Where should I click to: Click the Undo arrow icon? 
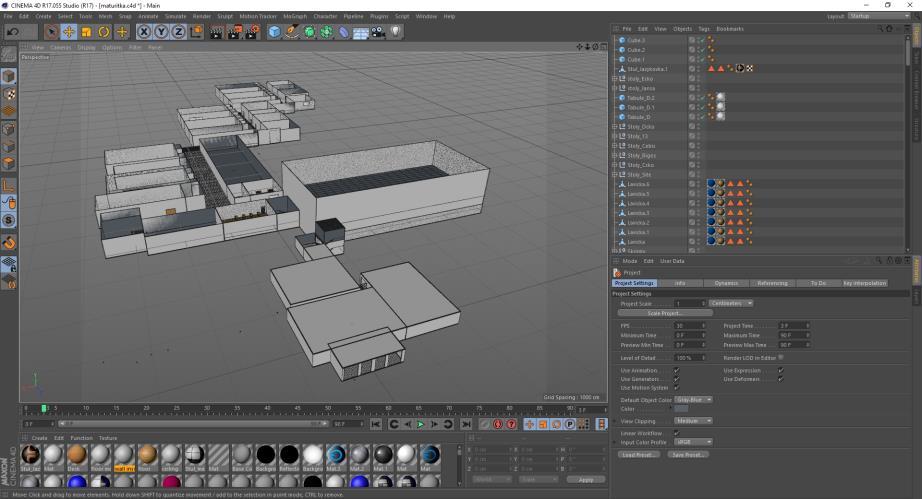coord(13,32)
